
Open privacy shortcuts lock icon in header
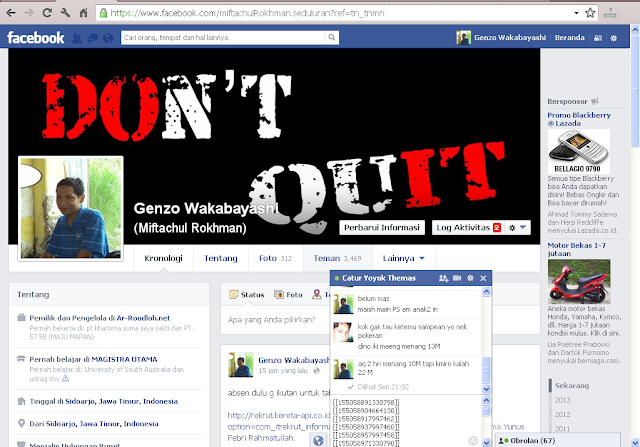(x=598, y=38)
